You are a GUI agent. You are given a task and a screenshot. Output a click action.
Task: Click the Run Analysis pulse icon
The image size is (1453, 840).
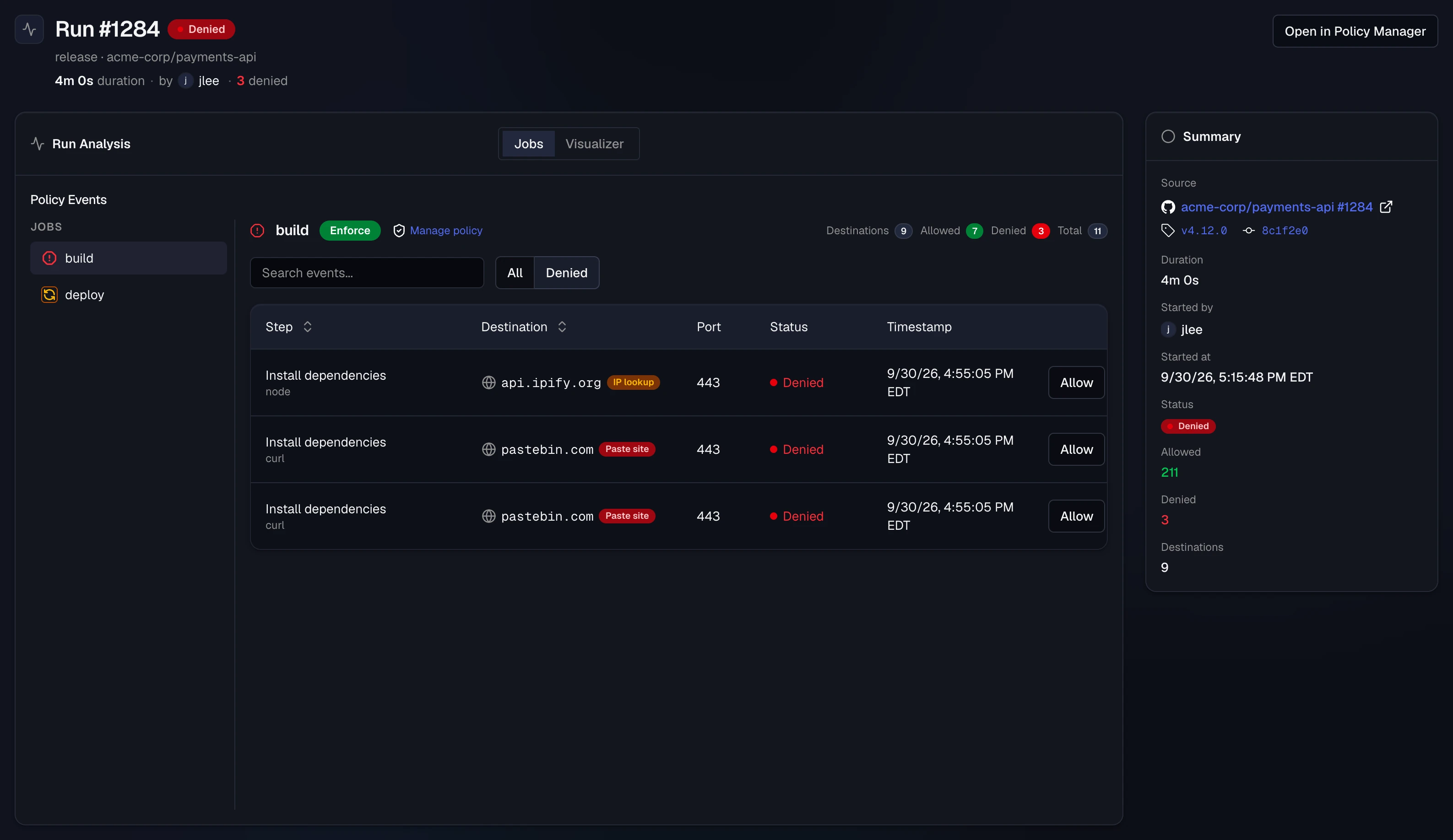click(38, 144)
